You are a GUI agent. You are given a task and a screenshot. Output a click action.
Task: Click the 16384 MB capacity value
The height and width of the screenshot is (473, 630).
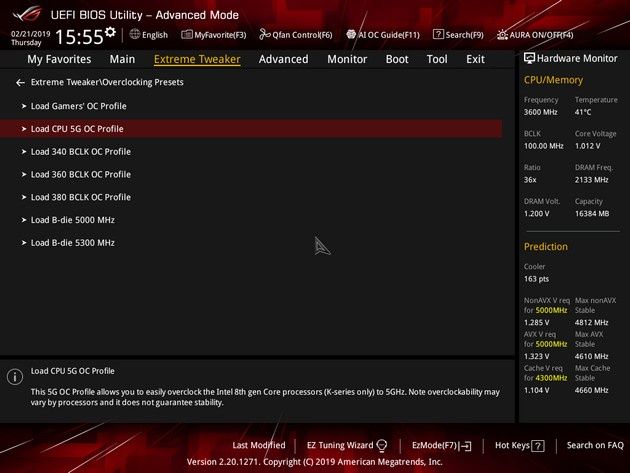coord(592,213)
